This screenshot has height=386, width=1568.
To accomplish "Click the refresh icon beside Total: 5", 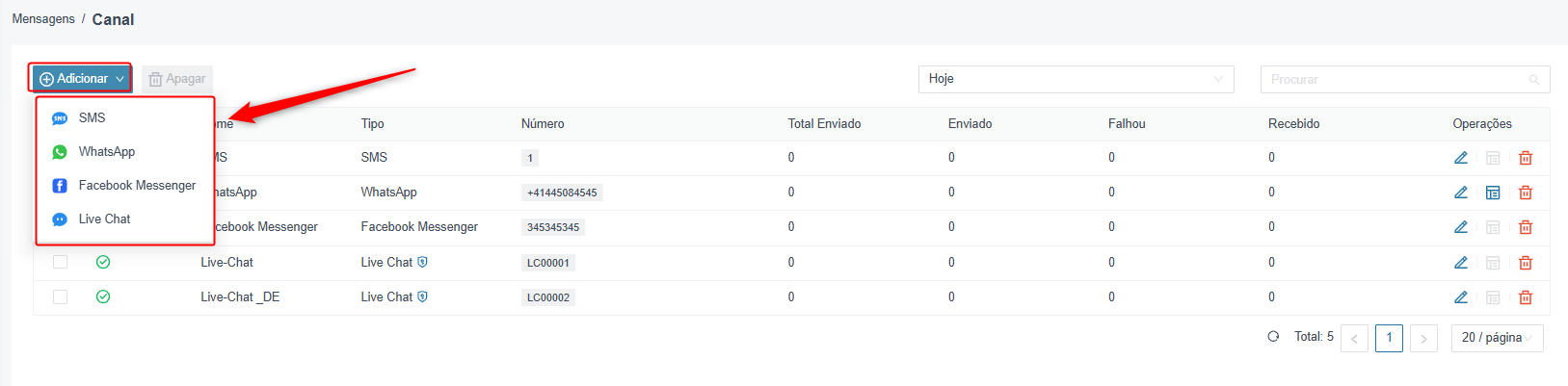I will pos(1273,337).
